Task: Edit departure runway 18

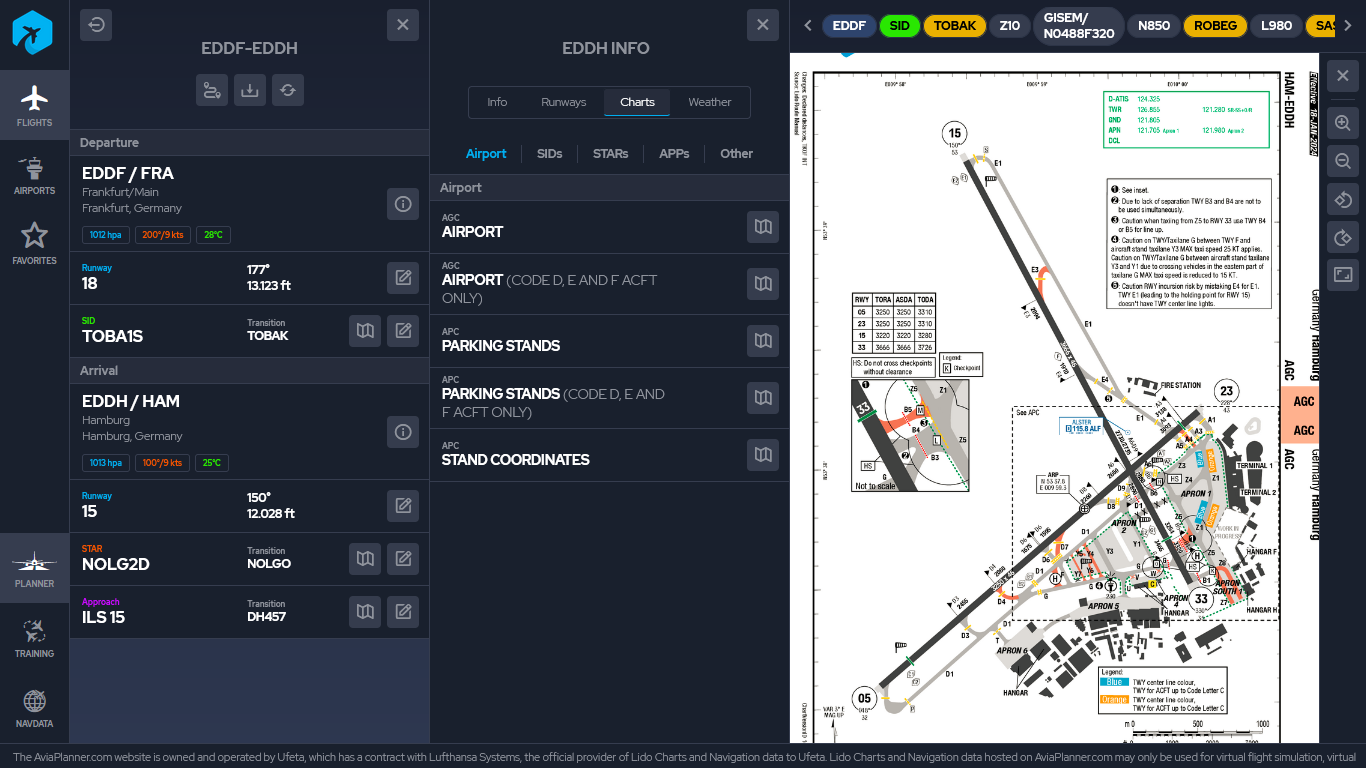Action: coord(403,278)
